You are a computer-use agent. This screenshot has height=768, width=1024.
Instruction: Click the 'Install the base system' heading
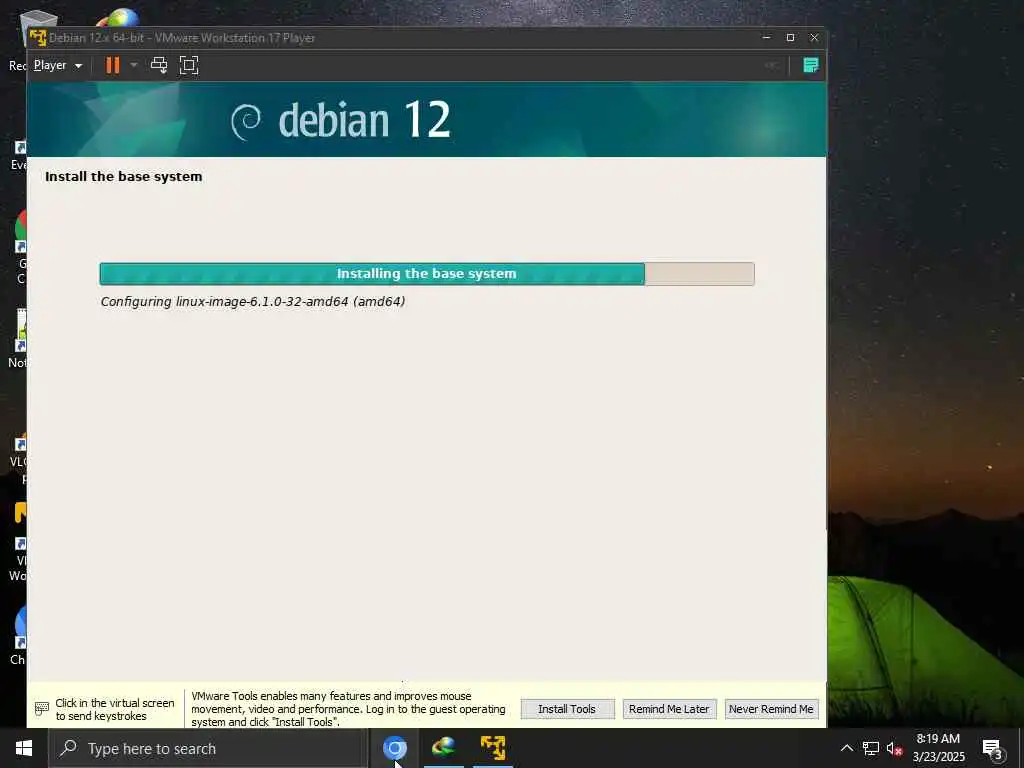click(123, 177)
